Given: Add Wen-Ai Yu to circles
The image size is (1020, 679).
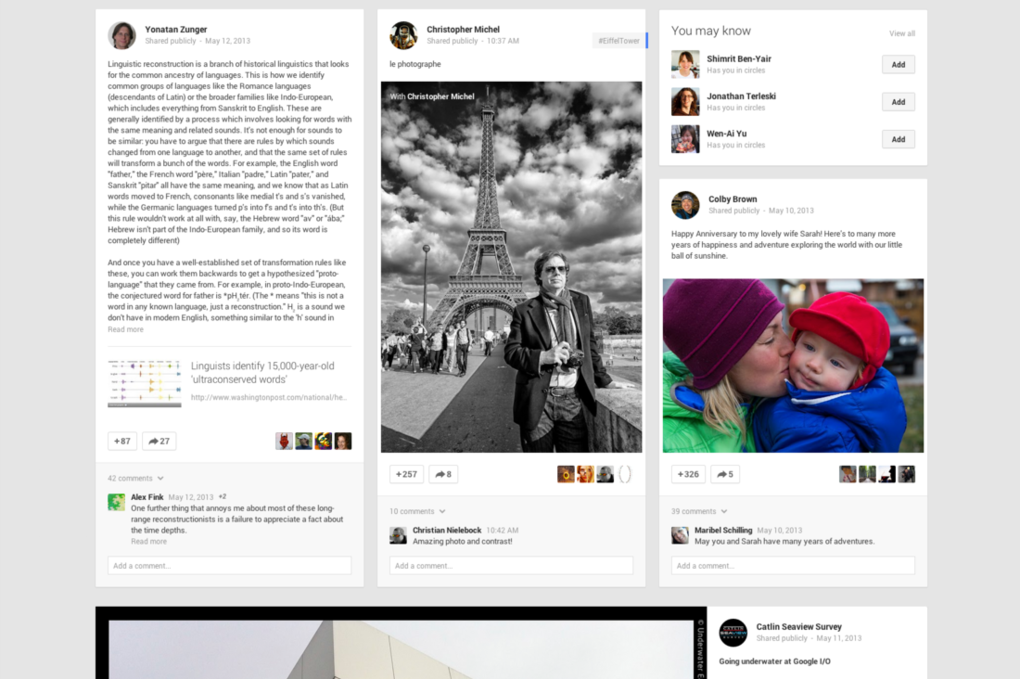Looking at the screenshot, I should click(x=898, y=139).
